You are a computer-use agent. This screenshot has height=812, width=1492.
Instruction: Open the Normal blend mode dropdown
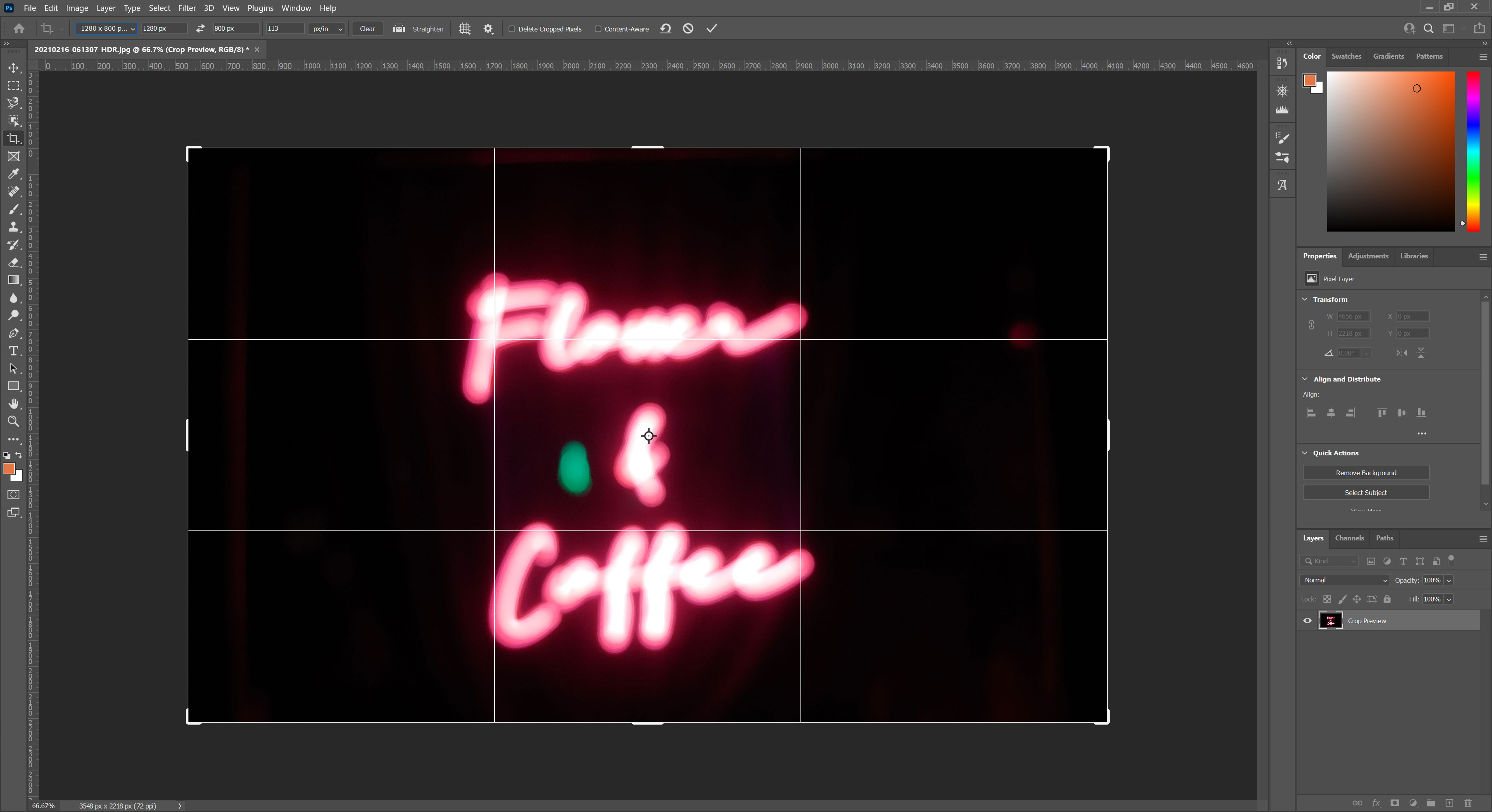[1345, 580]
